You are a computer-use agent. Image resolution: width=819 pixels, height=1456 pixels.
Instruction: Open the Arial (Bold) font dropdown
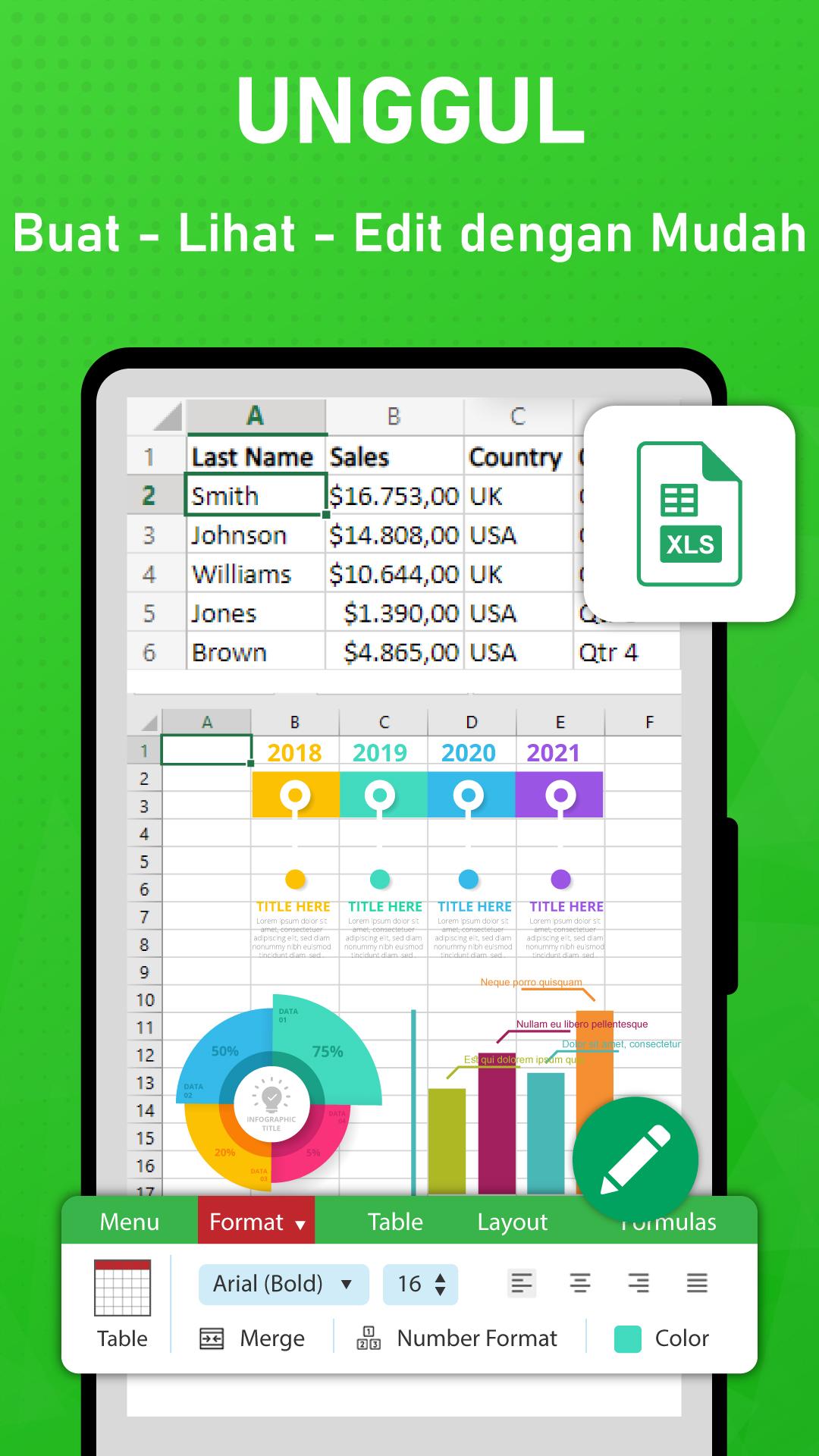(x=284, y=1284)
